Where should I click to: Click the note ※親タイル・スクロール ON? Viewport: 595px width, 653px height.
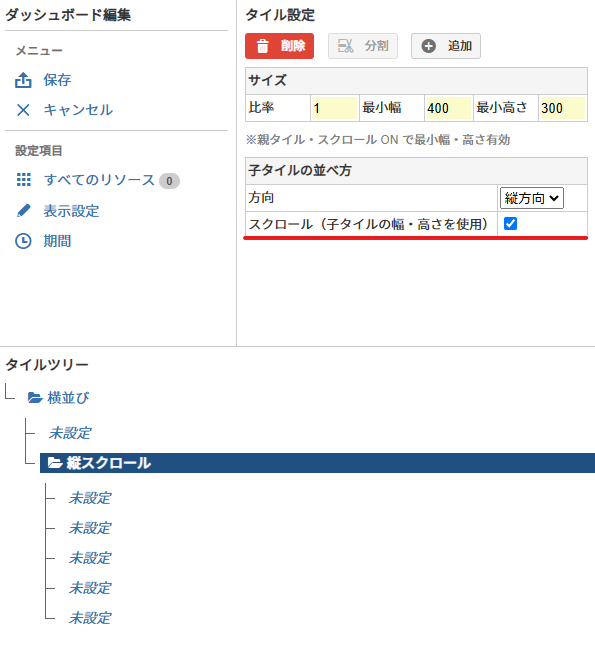pos(378,140)
